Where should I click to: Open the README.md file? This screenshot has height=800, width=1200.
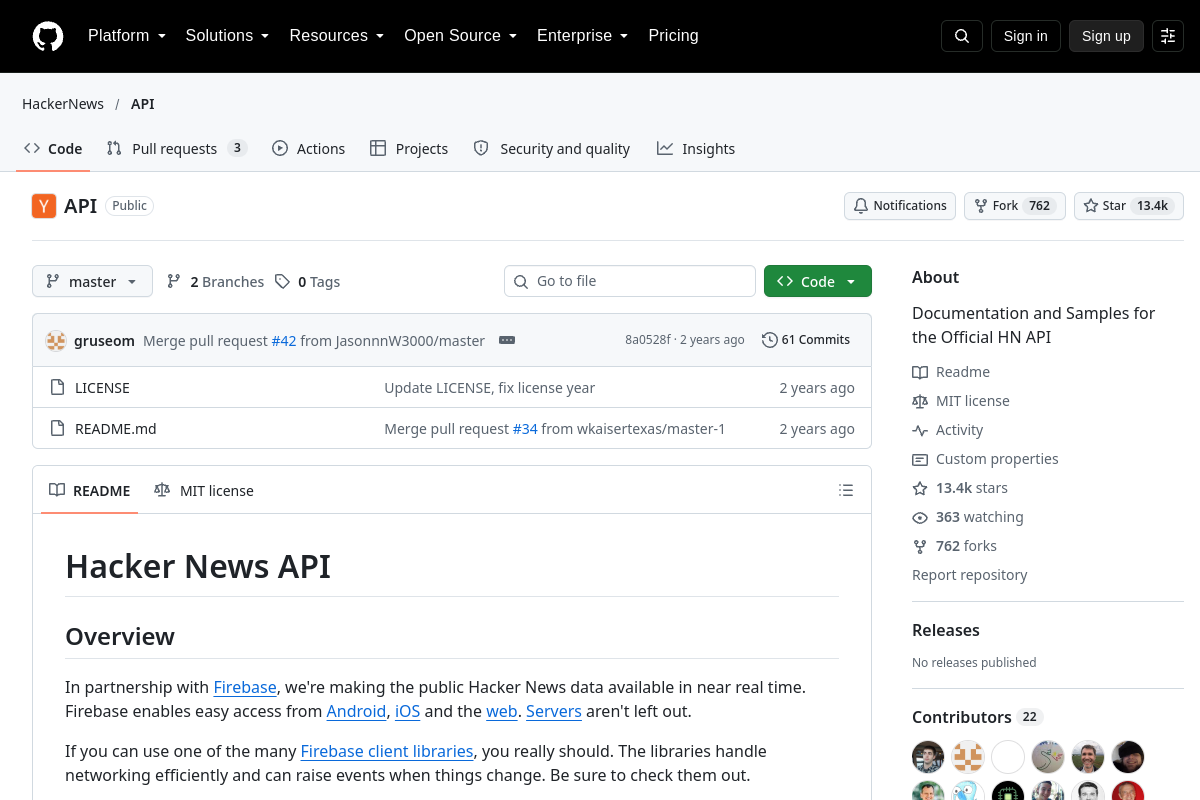116,429
